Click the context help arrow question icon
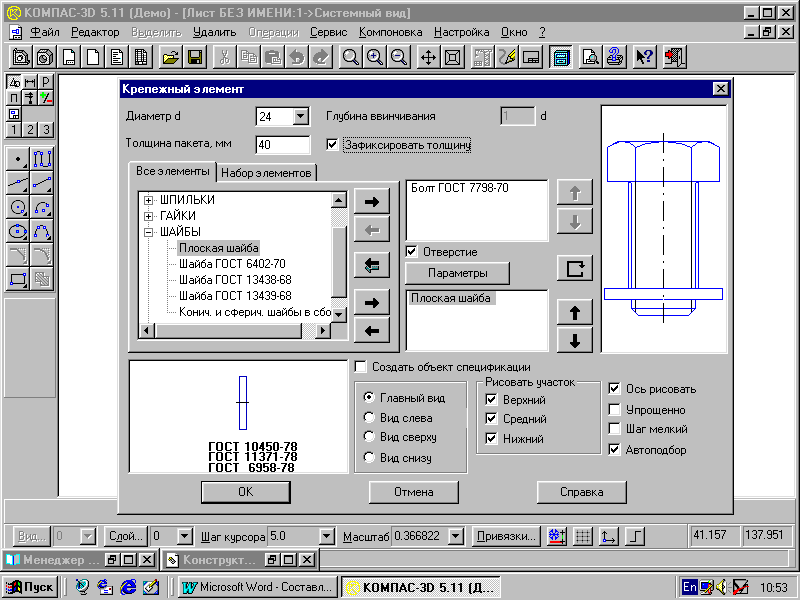This screenshot has height=600, width=800. click(x=645, y=57)
